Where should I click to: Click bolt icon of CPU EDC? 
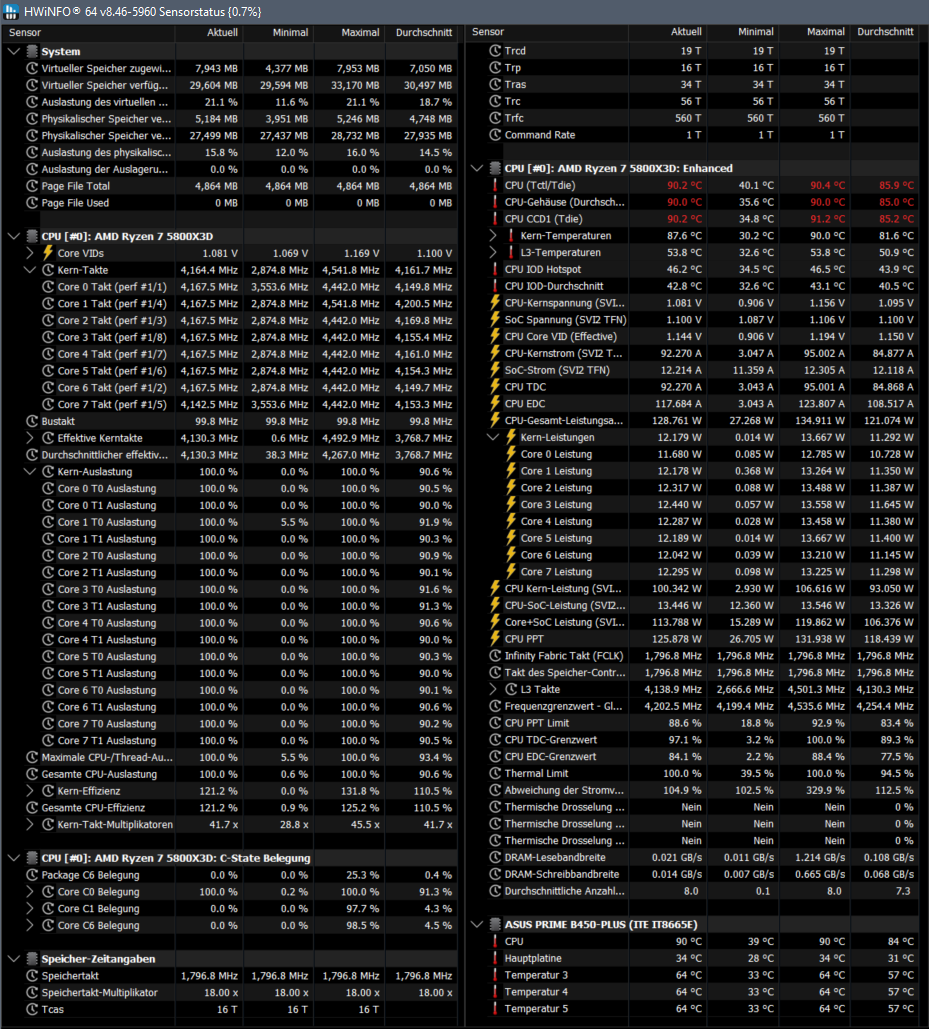pos(495,404)
